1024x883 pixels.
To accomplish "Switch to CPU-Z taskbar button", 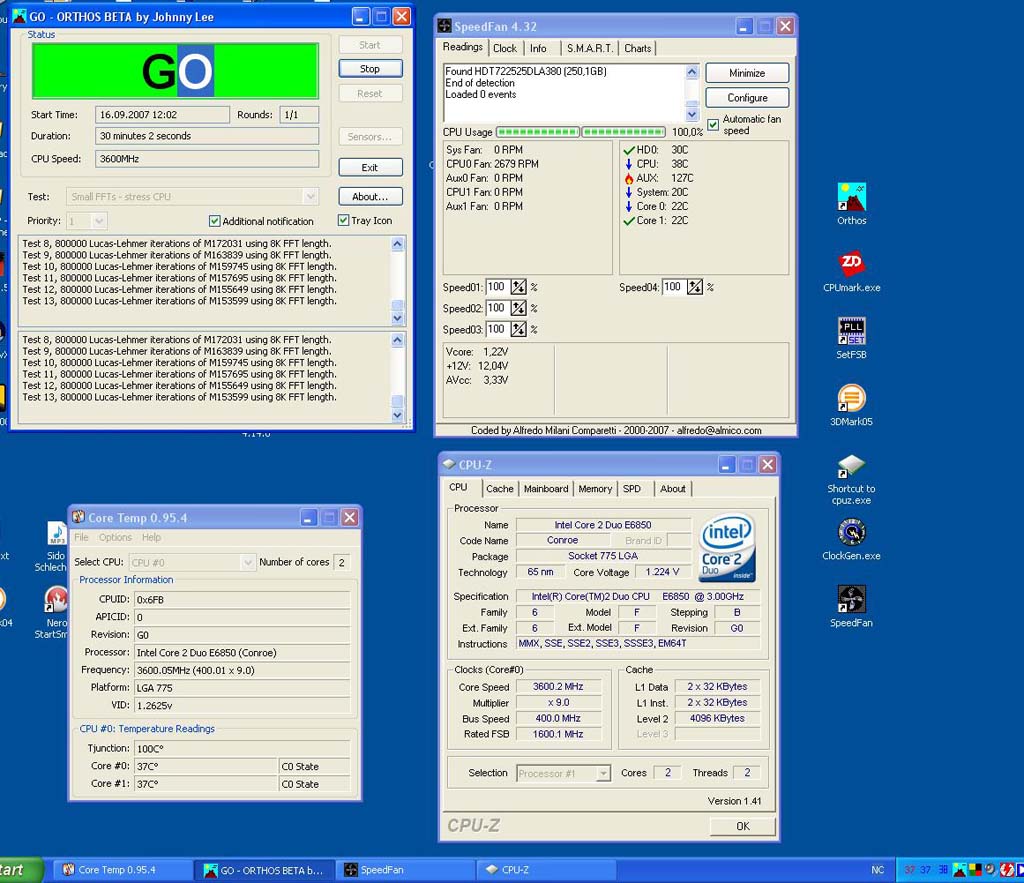I will [x=549, y=870].
